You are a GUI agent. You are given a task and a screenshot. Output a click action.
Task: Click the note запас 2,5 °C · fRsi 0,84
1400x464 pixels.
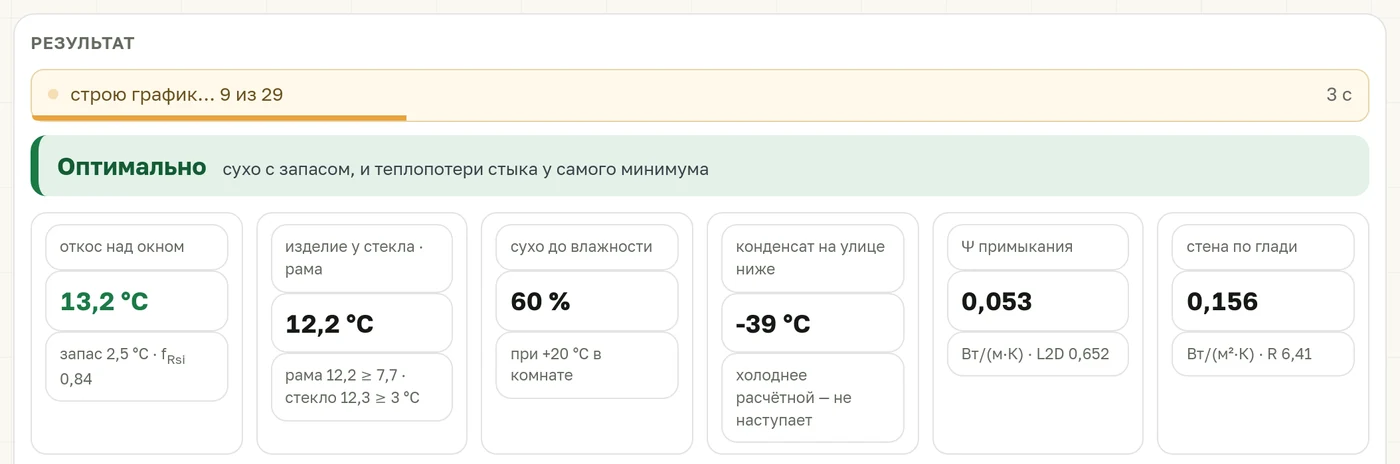[x=122, y=367]
